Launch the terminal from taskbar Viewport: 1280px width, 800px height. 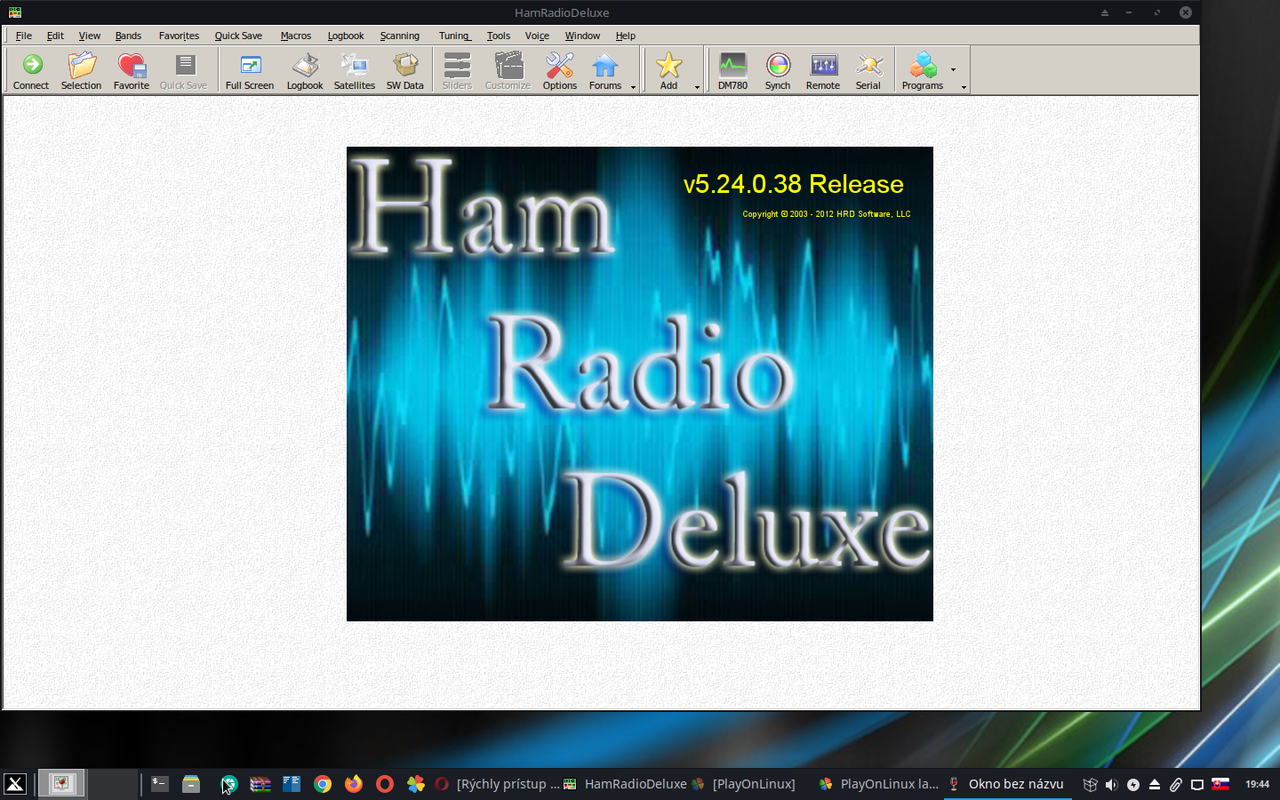160,784
